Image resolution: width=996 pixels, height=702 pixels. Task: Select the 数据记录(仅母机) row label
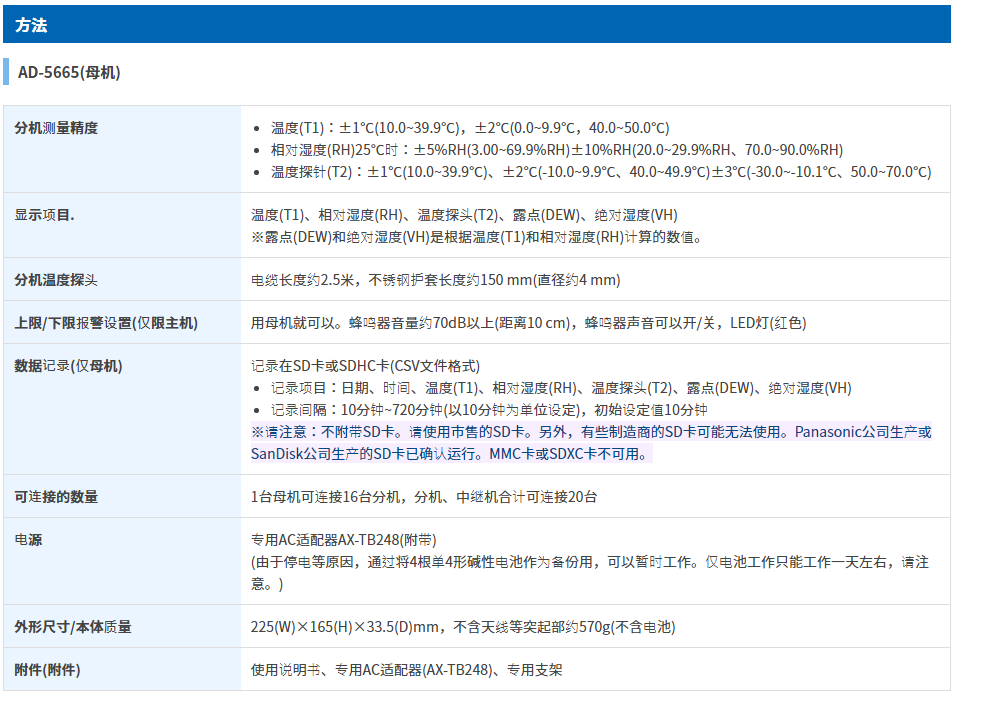coord(68,366)
